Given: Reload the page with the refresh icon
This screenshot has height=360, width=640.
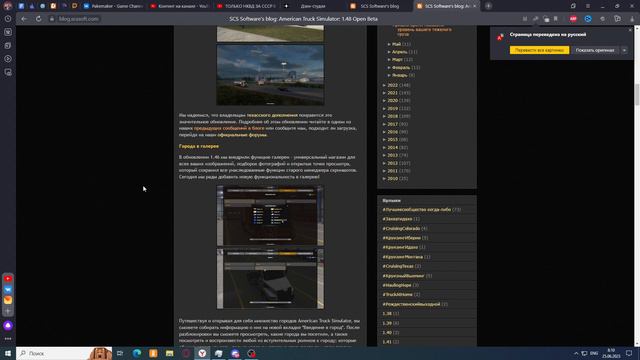Looking at the screenshot, I should [38, 19].
